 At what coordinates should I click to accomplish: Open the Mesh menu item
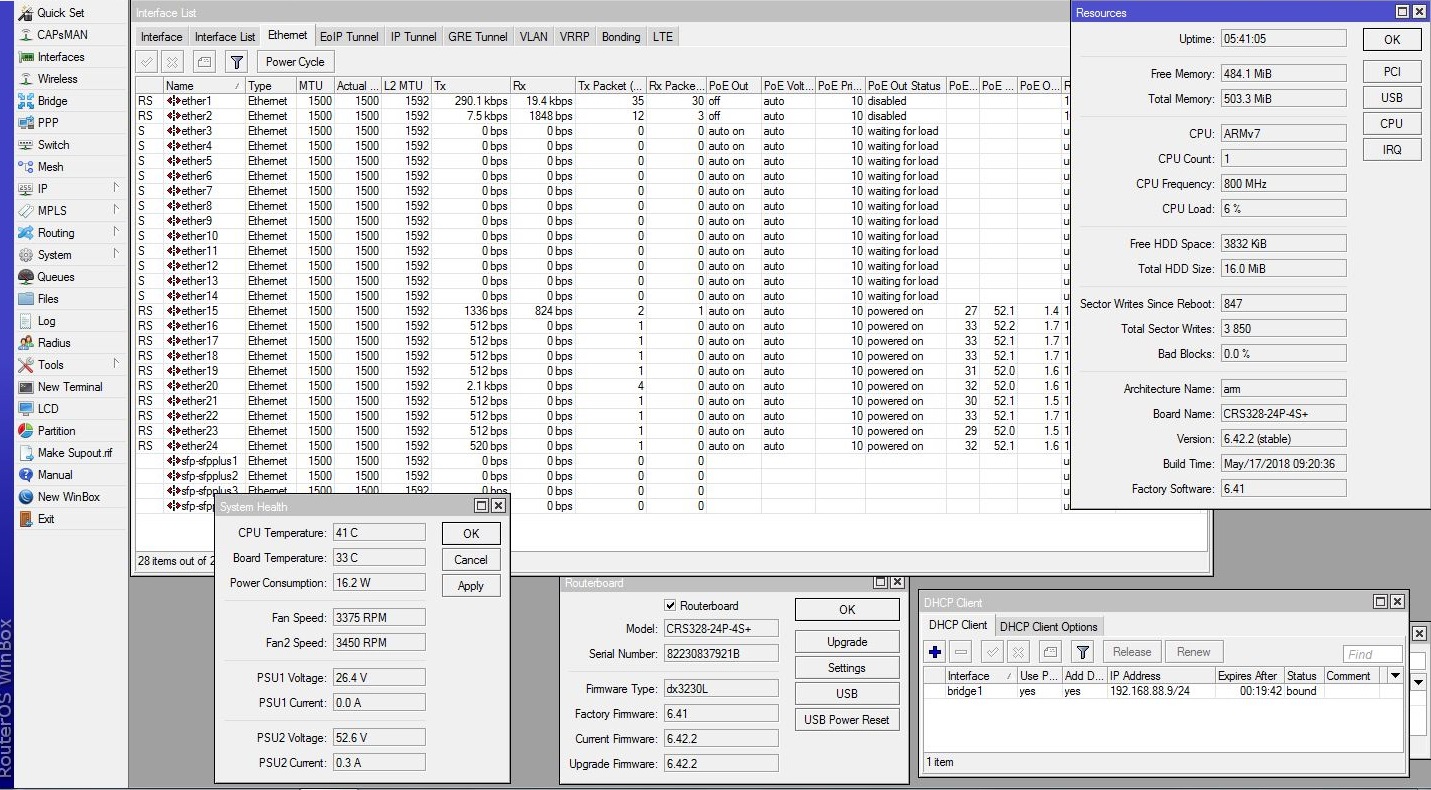(50, 167)
